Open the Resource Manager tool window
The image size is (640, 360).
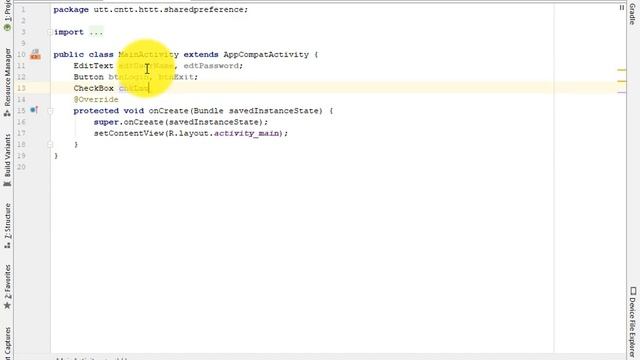[7, 82]
